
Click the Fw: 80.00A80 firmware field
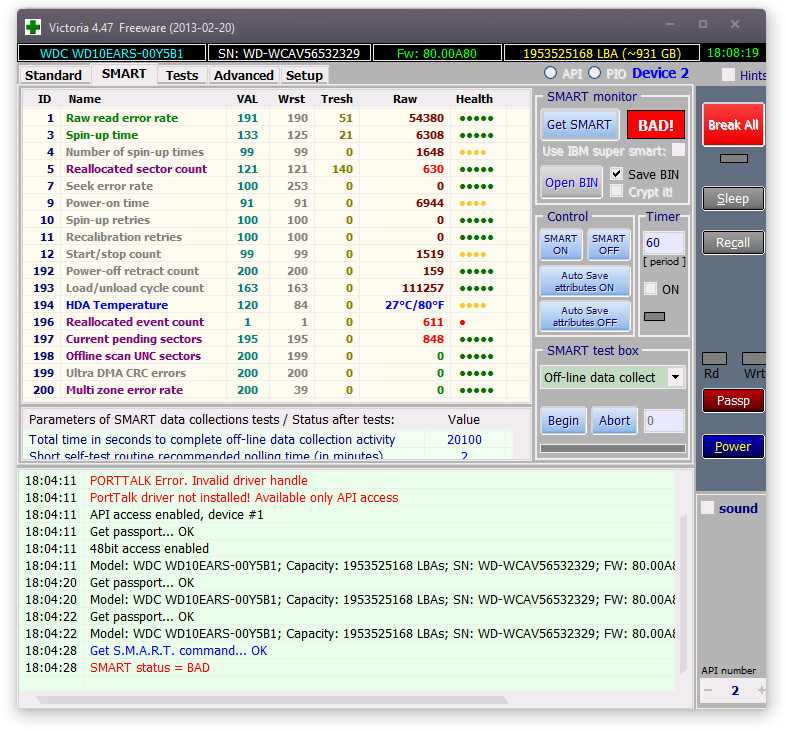point(437,53)
